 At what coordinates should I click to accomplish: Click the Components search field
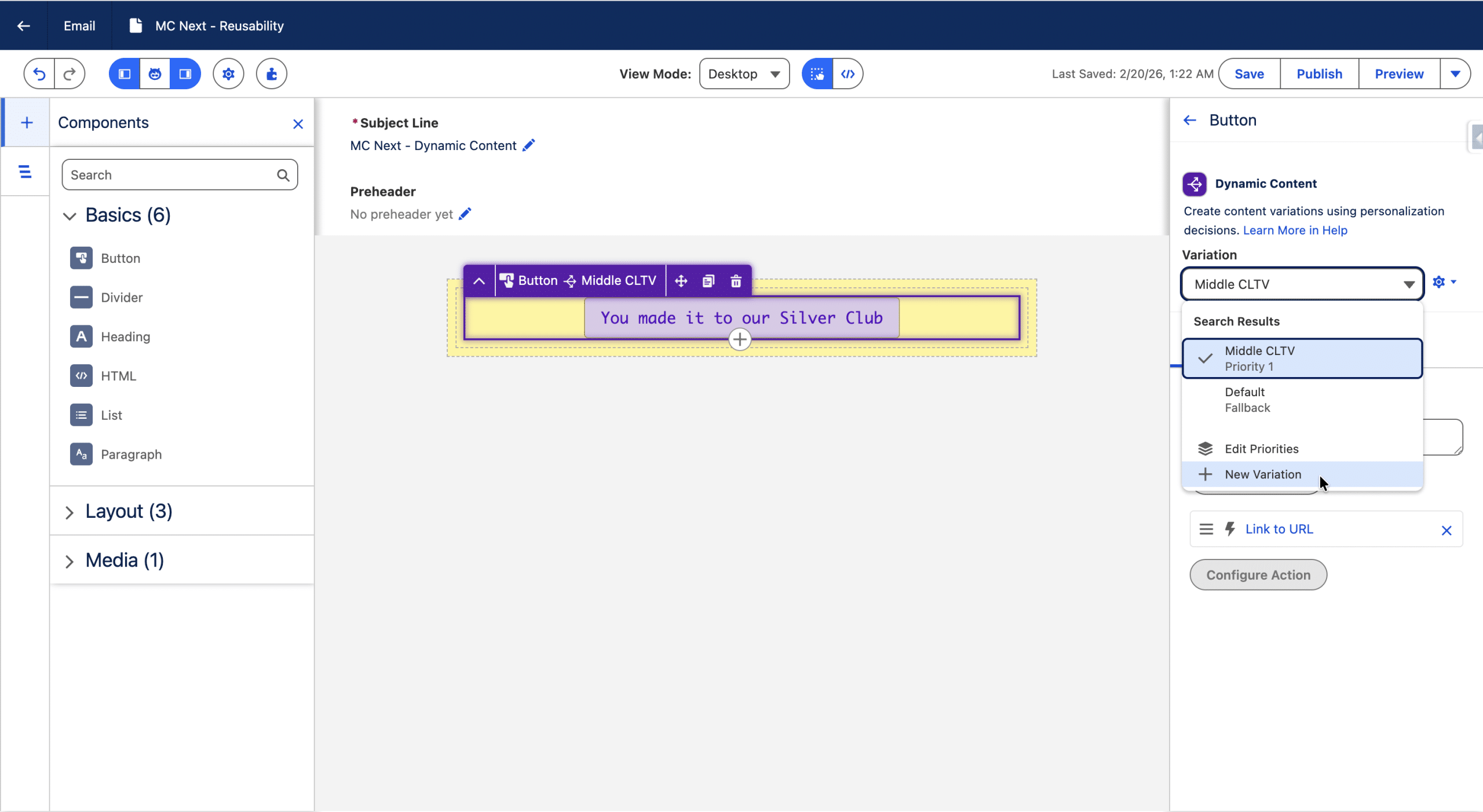171,175
